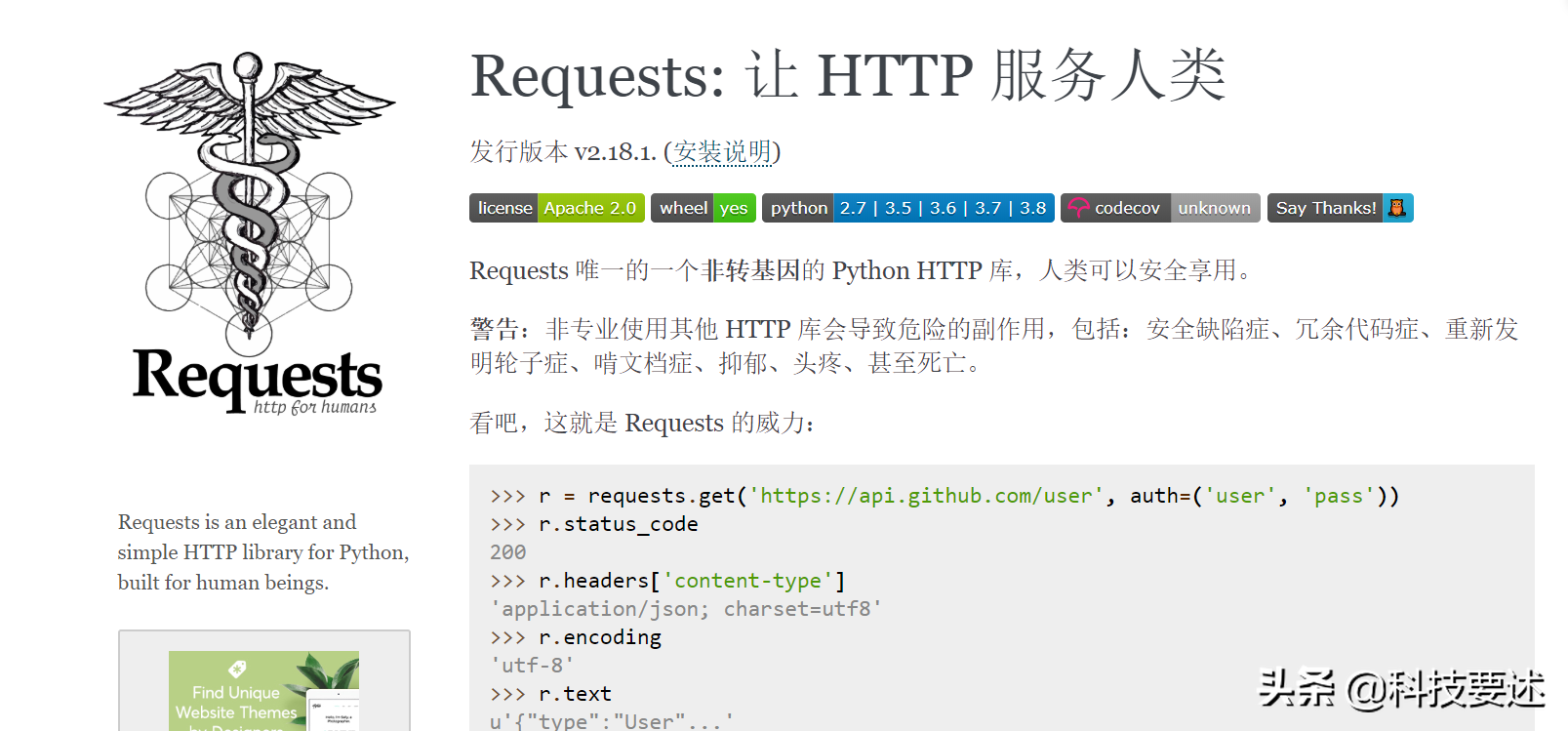This screenshot has width=1568, height=731.
Task: Click the requests.get code line
Action: (x=945, y=496)
